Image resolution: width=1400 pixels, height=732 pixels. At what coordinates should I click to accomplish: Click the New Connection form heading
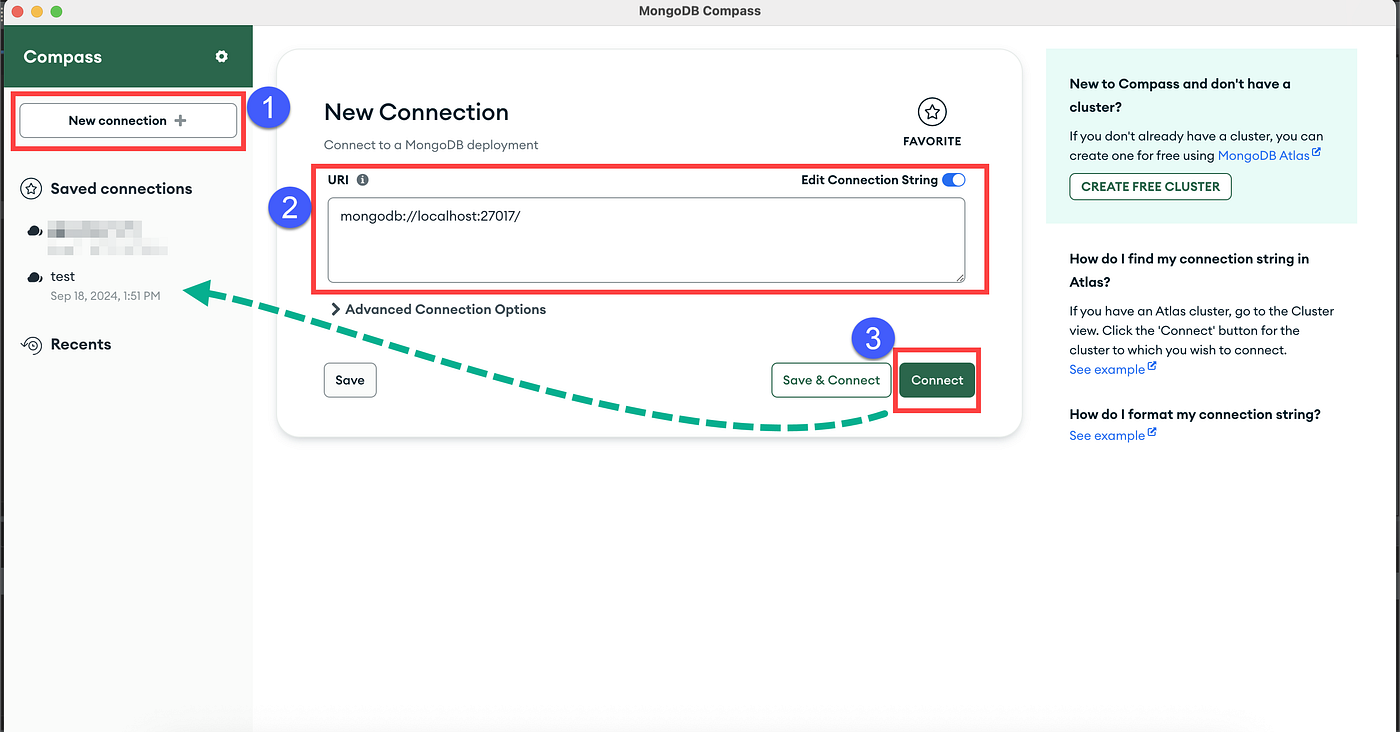click(416, 112)
